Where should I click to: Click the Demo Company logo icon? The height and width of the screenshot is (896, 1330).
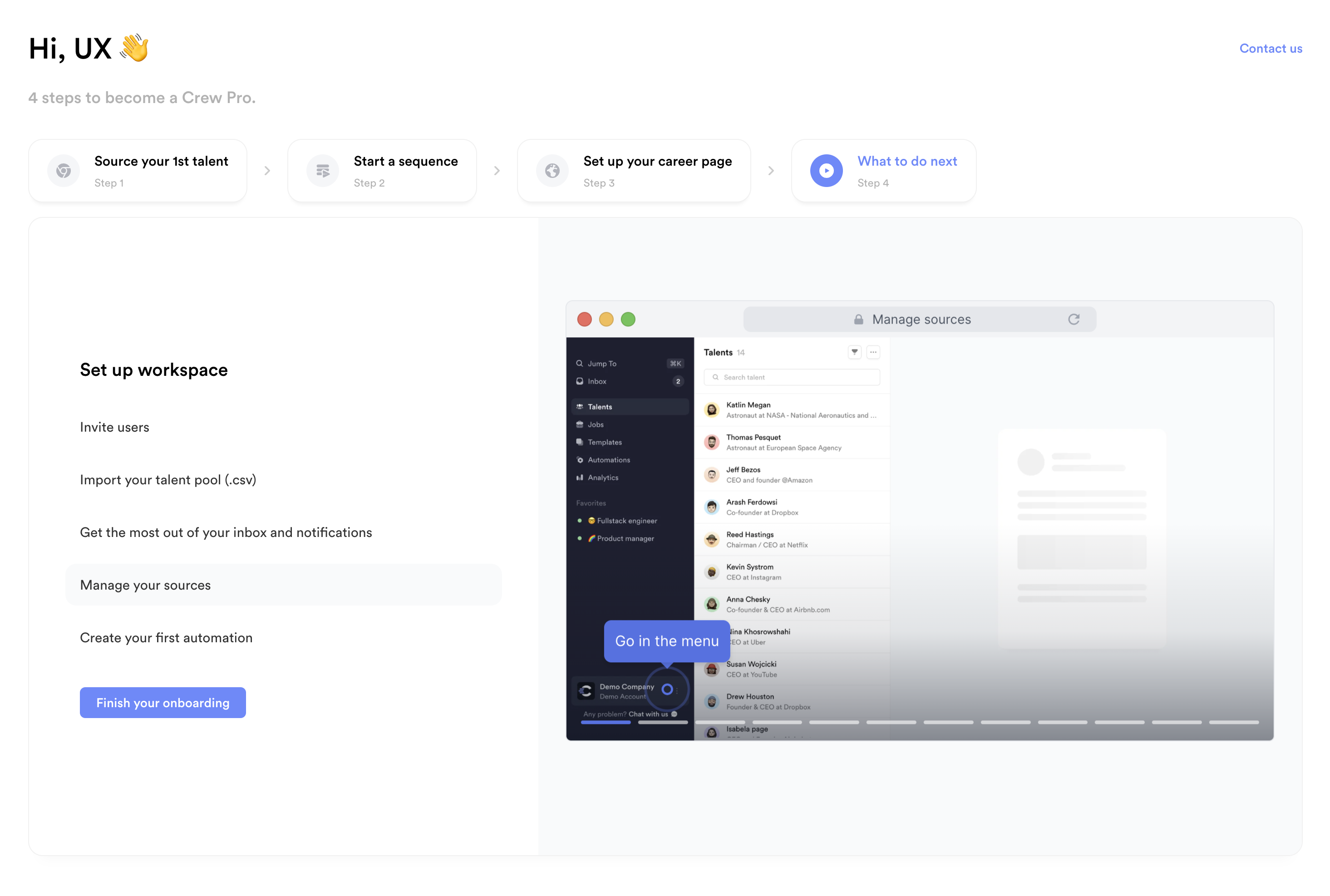(x=585, y=691)
